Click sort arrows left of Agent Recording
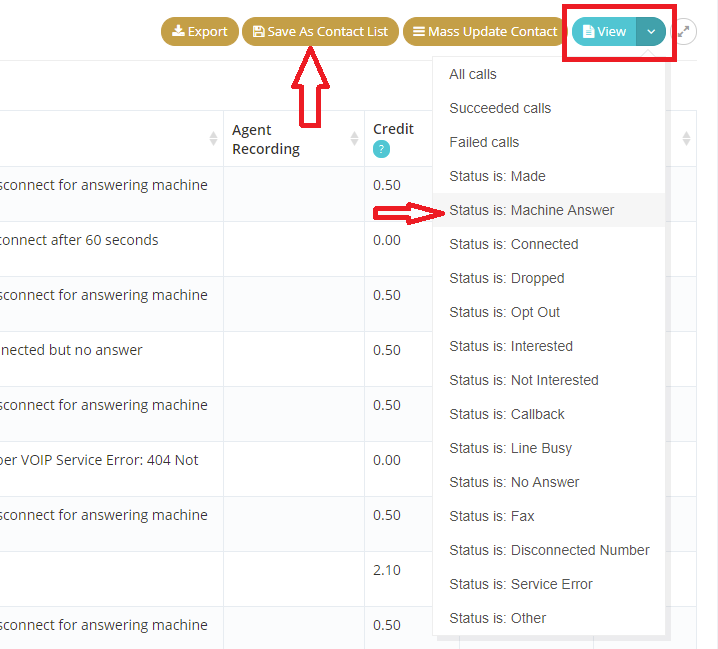718x649 pixels. 213,139
